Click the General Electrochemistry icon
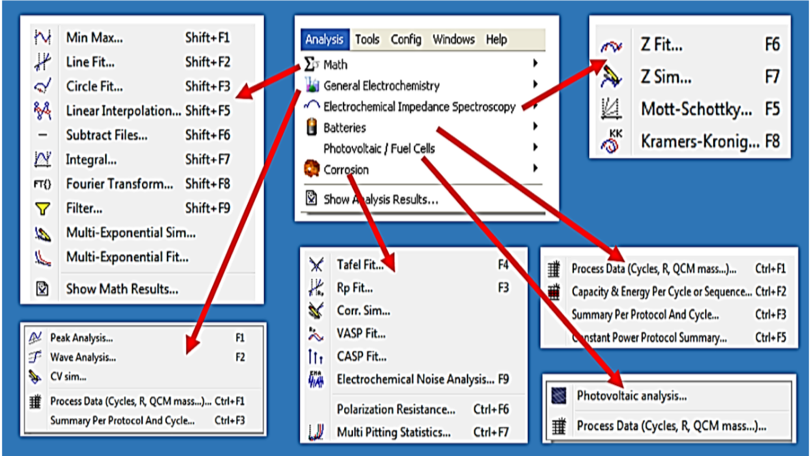The width and height of the screenshot is (810, 456). point(311,85)
